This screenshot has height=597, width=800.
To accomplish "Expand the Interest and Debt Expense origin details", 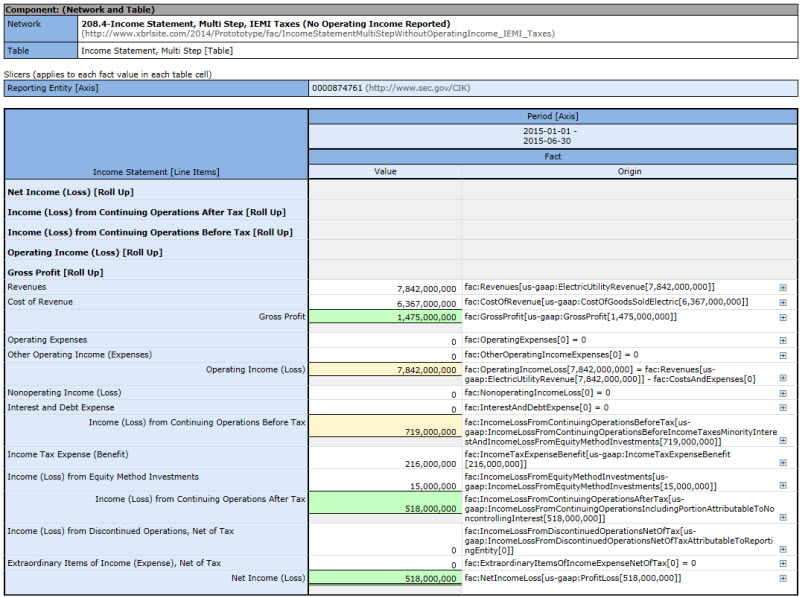I will tap(783, 408).
